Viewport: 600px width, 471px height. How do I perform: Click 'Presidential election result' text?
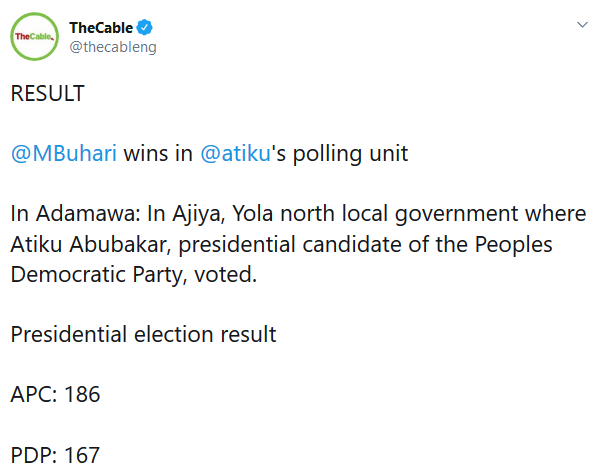(143, 334)
